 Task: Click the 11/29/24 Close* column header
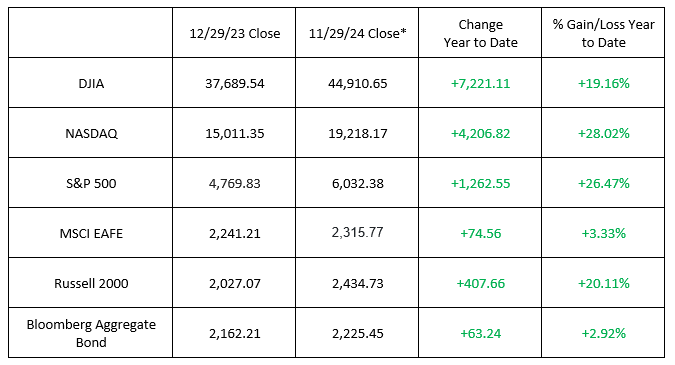tap(357, 33)
